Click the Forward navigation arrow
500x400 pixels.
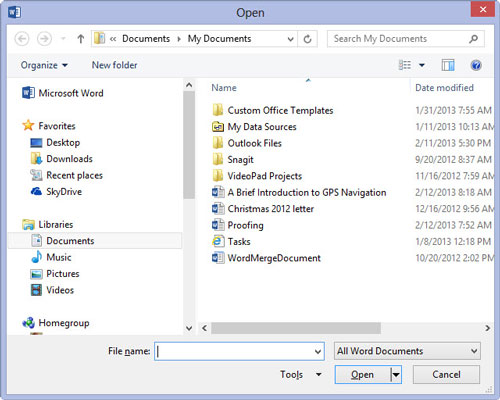[x=44, y=39]
